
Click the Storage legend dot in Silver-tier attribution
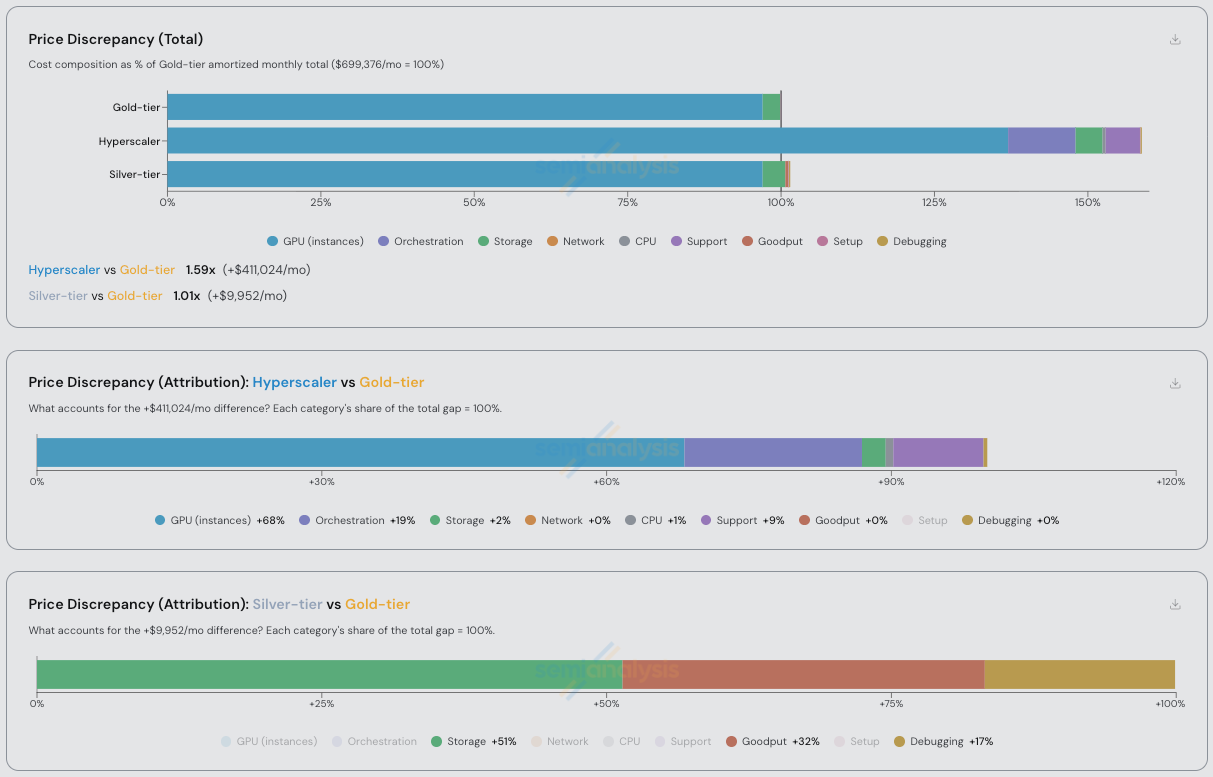pos(439,741)
